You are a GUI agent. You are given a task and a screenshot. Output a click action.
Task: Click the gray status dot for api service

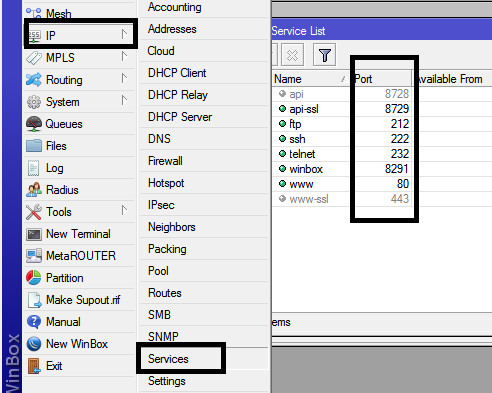tap(282, 94)
